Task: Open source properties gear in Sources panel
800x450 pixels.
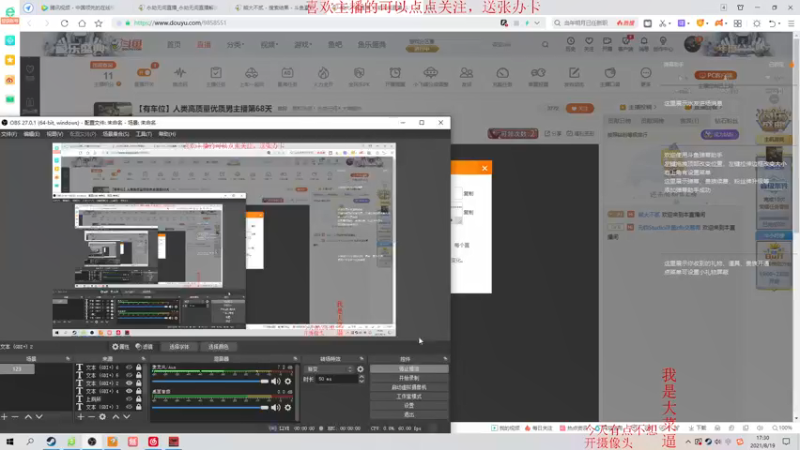Action: tap(103, 417)
